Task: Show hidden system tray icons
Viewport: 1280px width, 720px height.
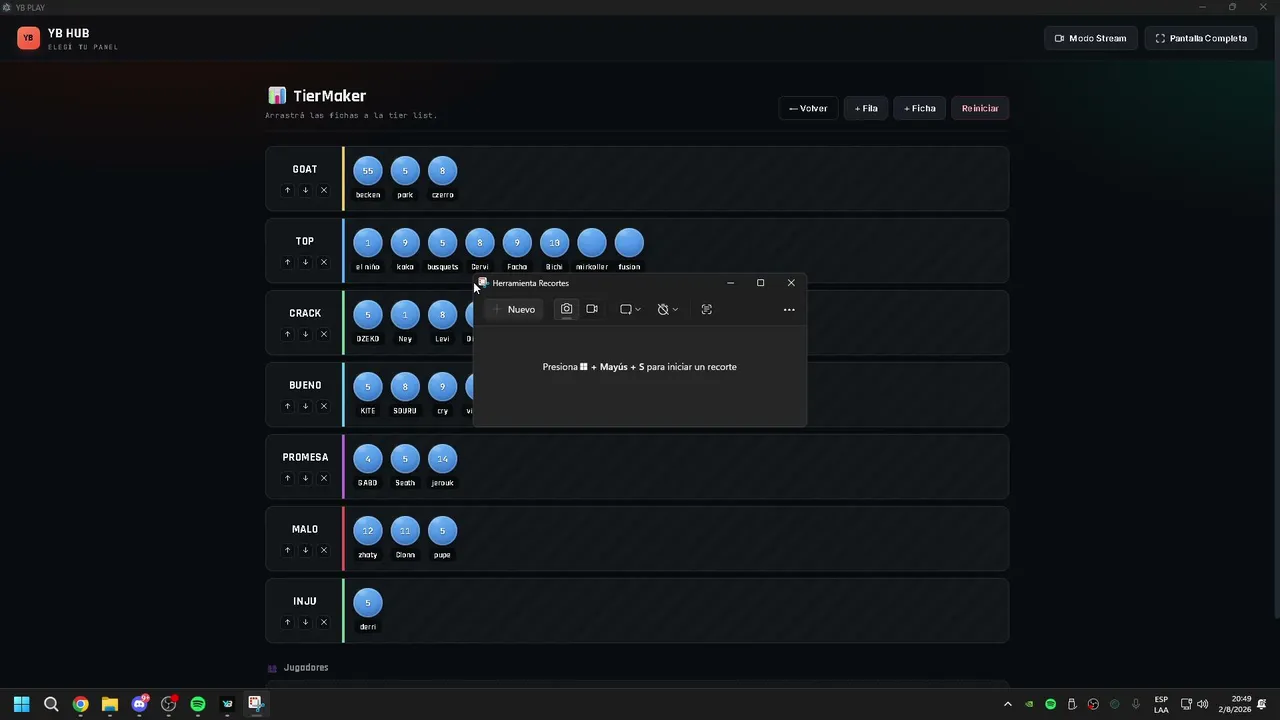Action: (x=1007, y=704)
